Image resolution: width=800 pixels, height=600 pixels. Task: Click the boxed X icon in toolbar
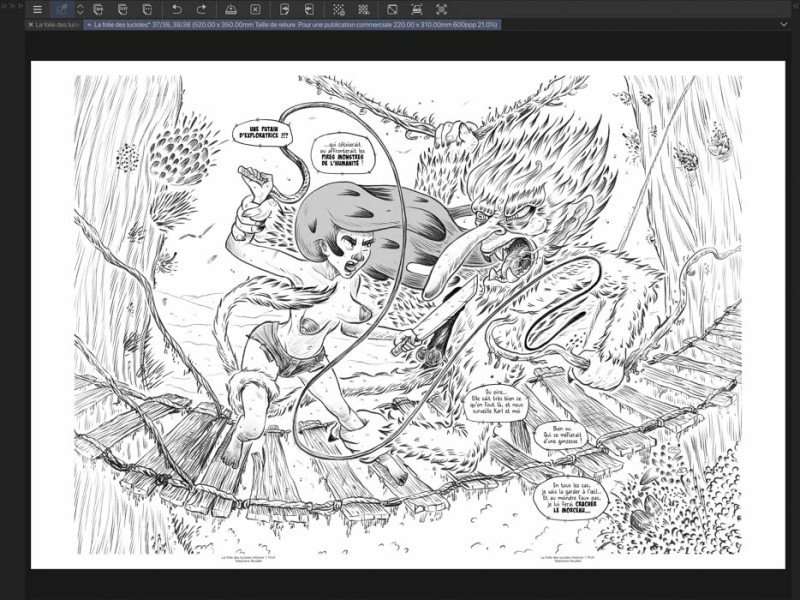[x=256, y=9]
